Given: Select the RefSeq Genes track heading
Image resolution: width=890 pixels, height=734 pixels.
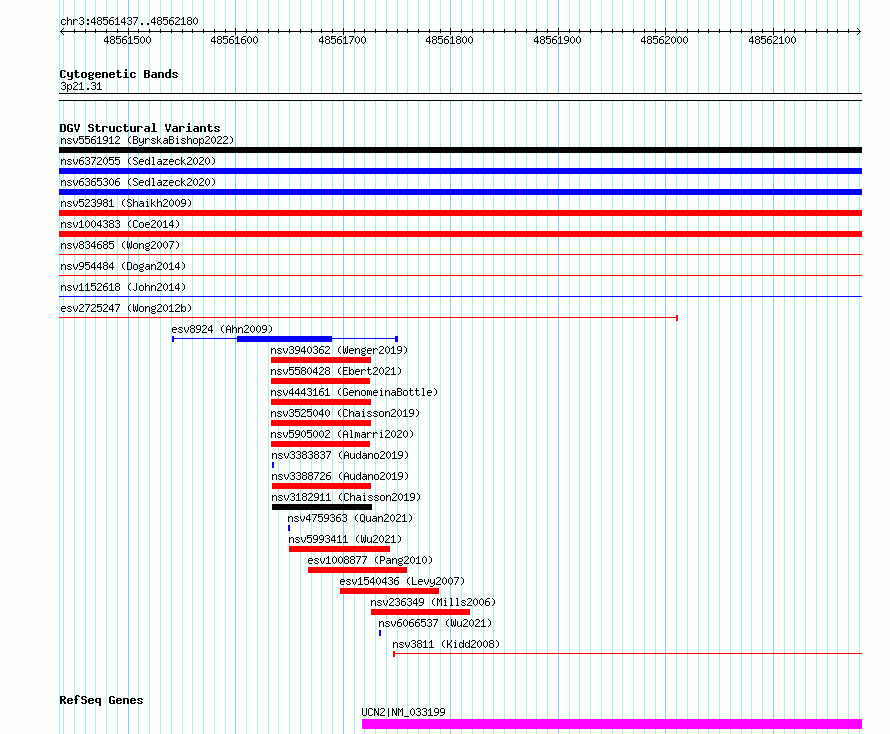Looking at the screenshot, I should tap(101, 700).
